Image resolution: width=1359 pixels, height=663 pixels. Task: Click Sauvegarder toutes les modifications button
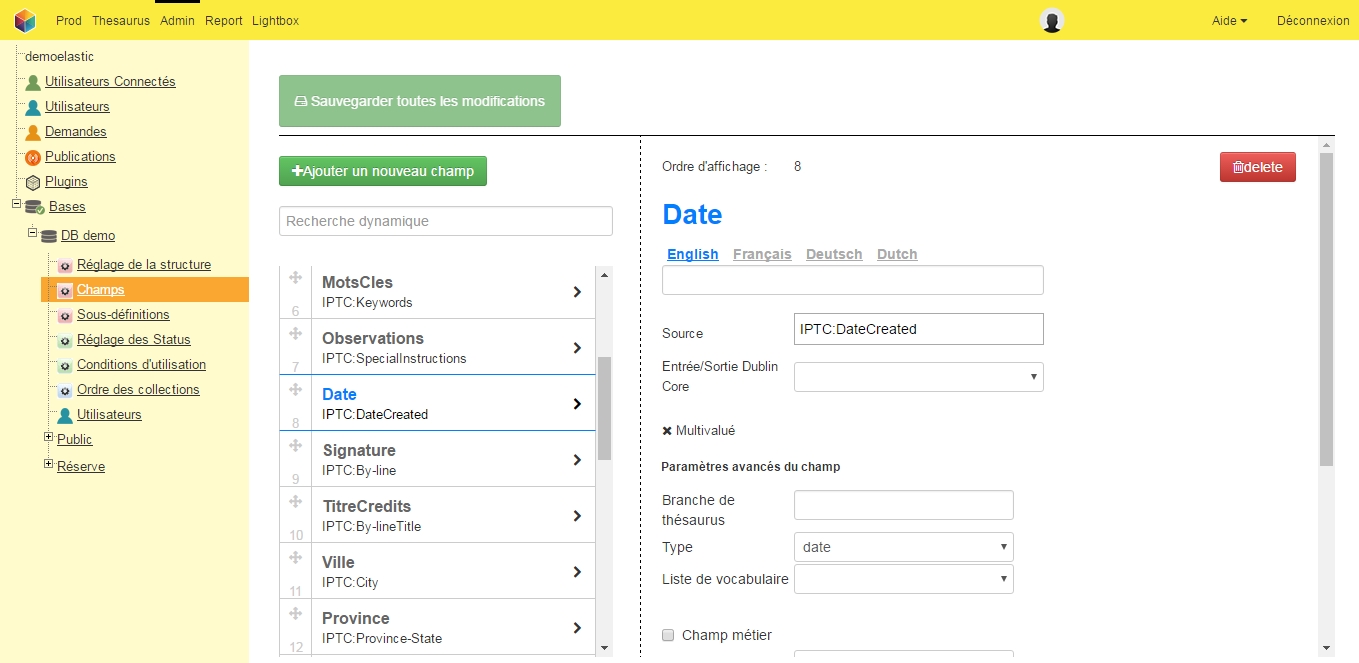pyautogui.click(x=419, y=101)
